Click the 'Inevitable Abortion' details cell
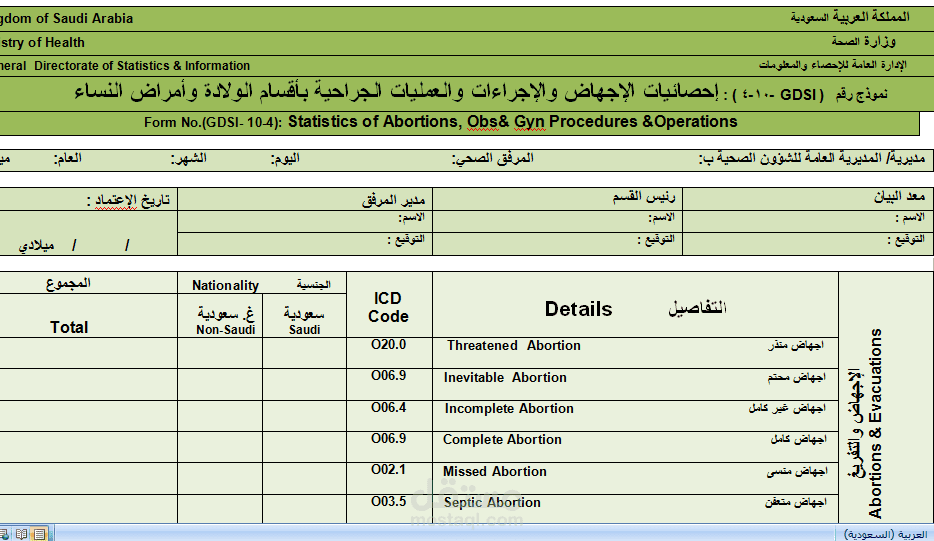 tap(636, 384)
